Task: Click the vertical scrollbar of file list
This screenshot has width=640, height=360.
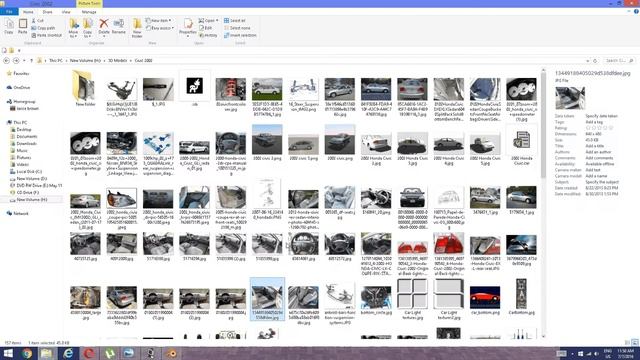Action: tap(543, 204)
